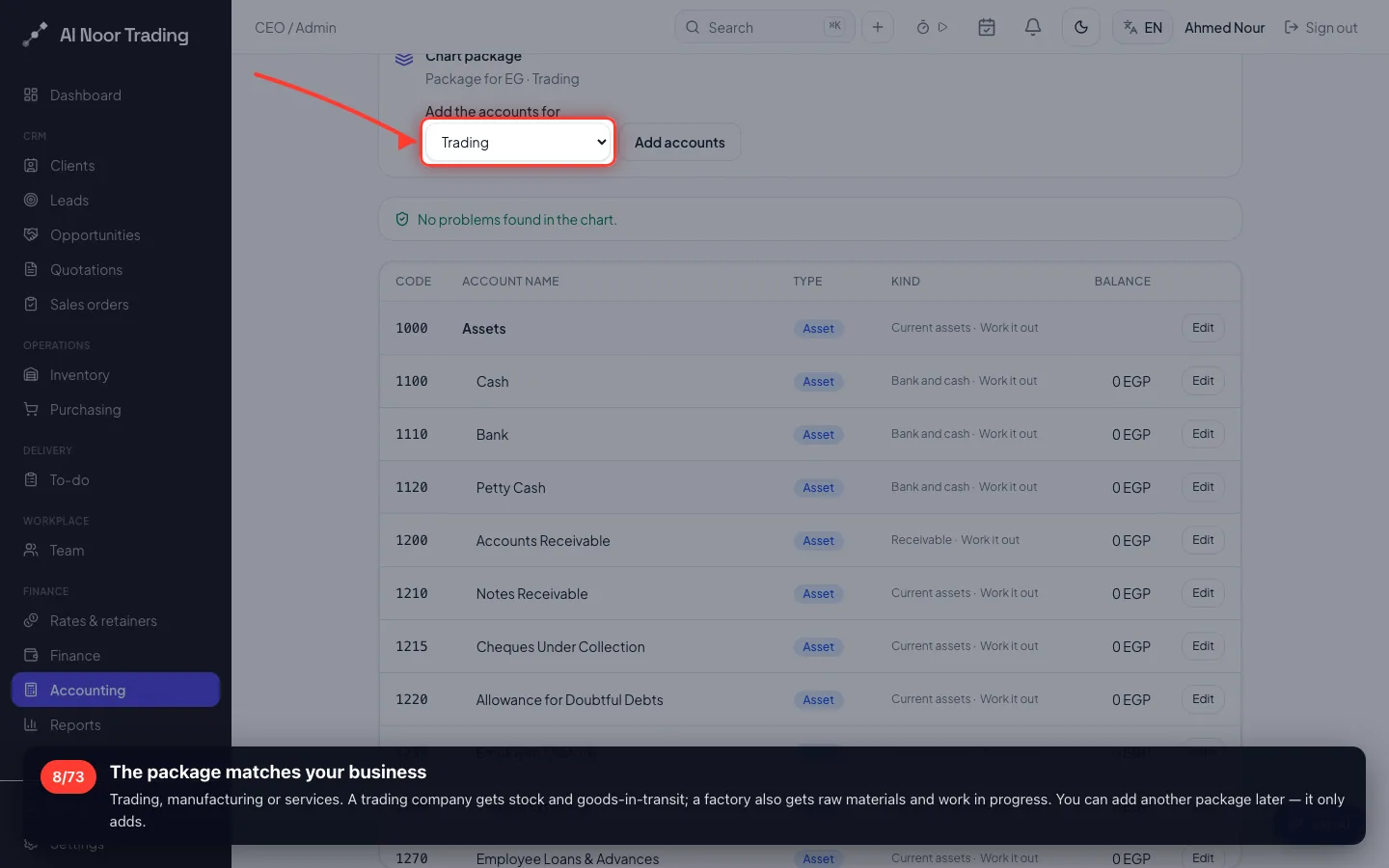Open notifications bell
Screen dimensions: 1389x868
(1033, 27)
